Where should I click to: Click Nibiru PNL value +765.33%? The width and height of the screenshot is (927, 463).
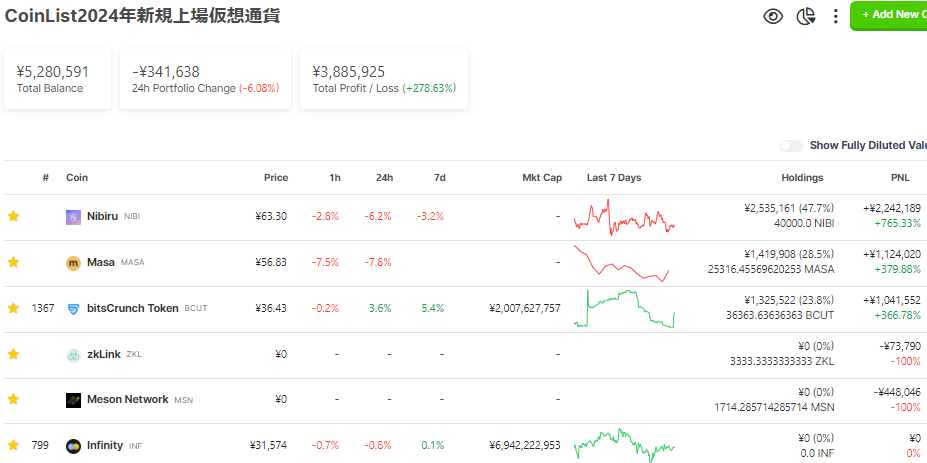pyautogui.click(x=897, y=224)
